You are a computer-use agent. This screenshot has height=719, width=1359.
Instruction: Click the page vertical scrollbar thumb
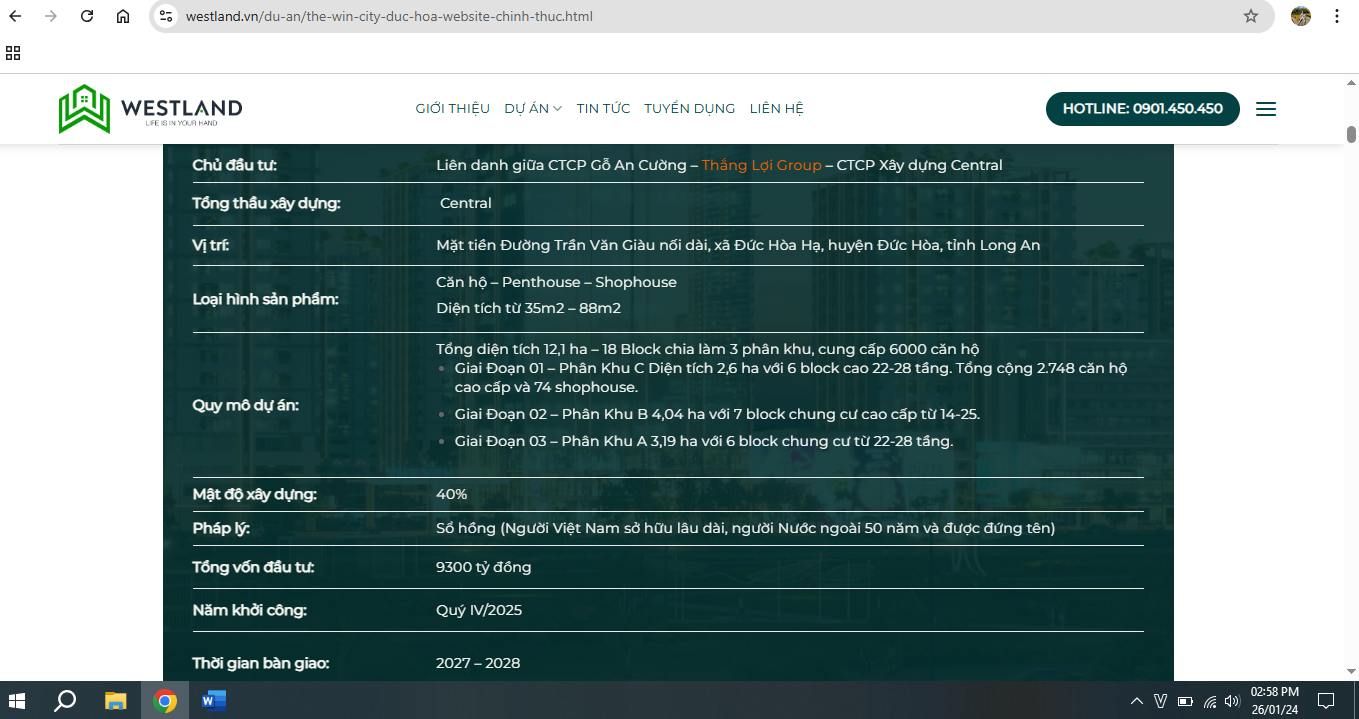[x=1351, y=134]
